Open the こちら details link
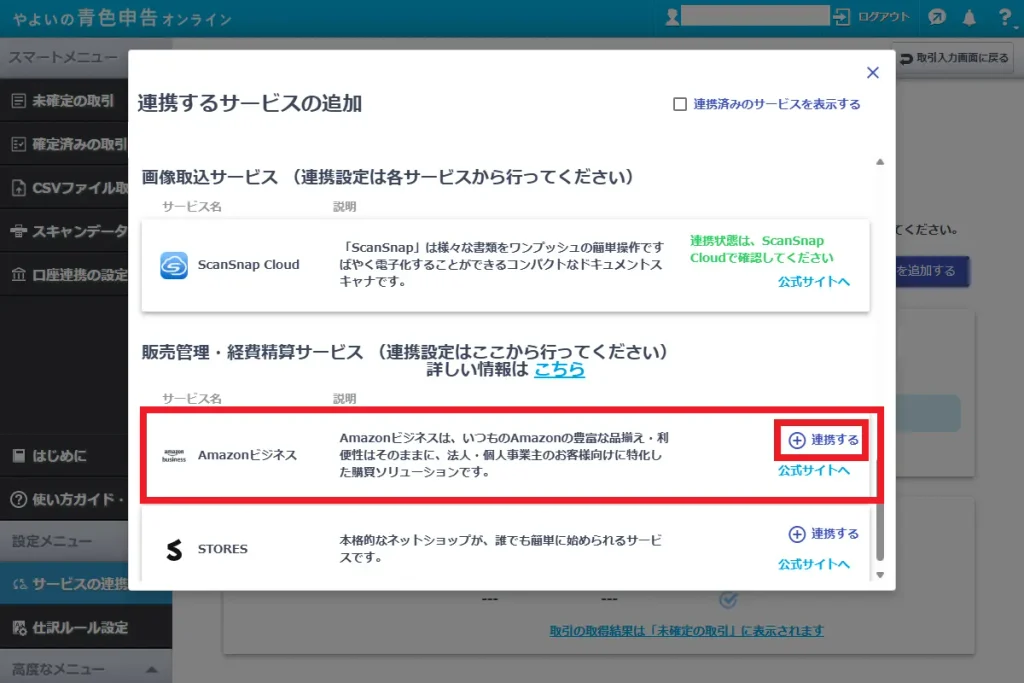 [559, 370]
